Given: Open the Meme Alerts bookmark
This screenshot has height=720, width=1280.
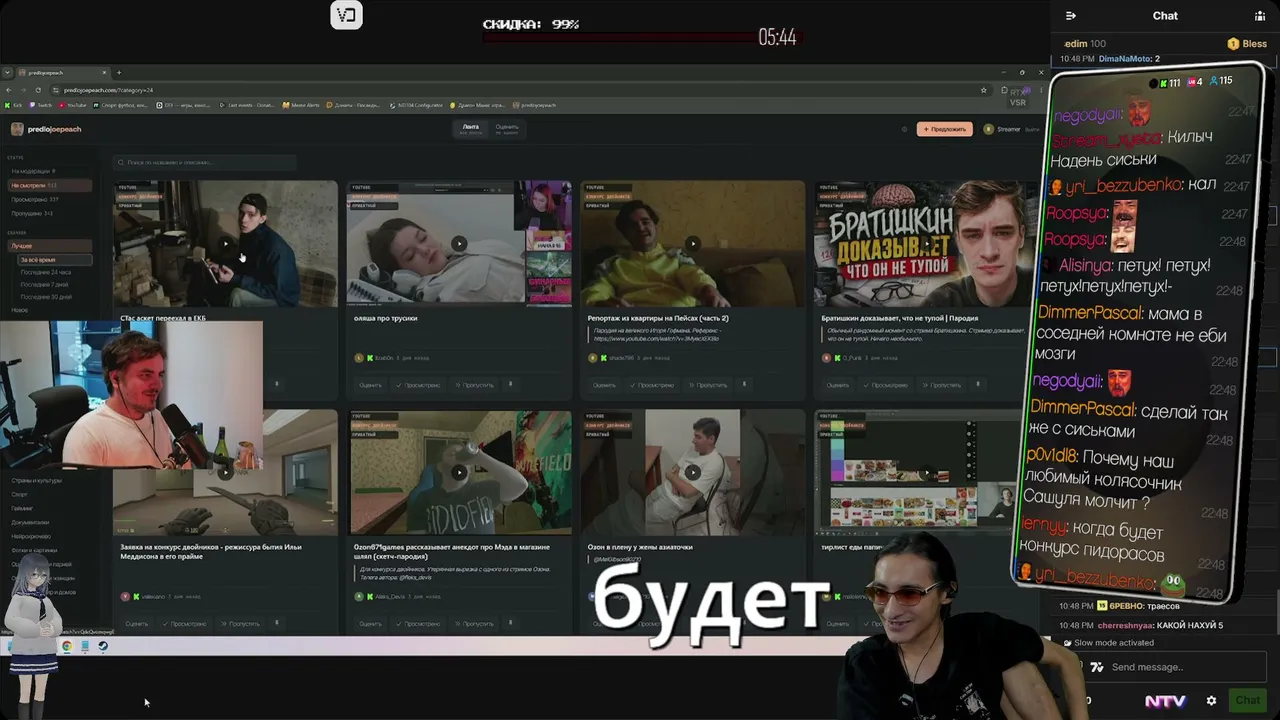Looking at the screenshot, I should [x=301, y=105].
